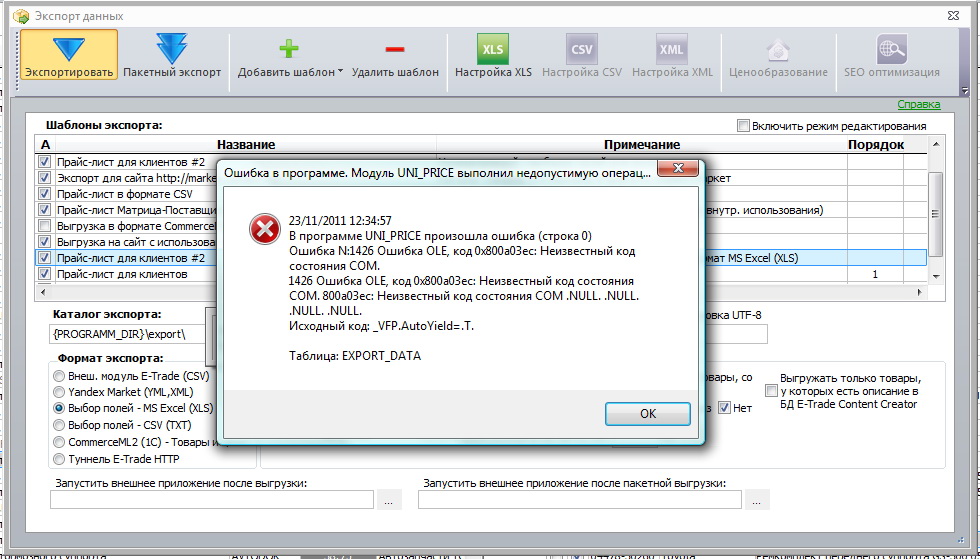The image size is (980, 559).
Task: Sort templates by Название column
Action: (246, 144)
